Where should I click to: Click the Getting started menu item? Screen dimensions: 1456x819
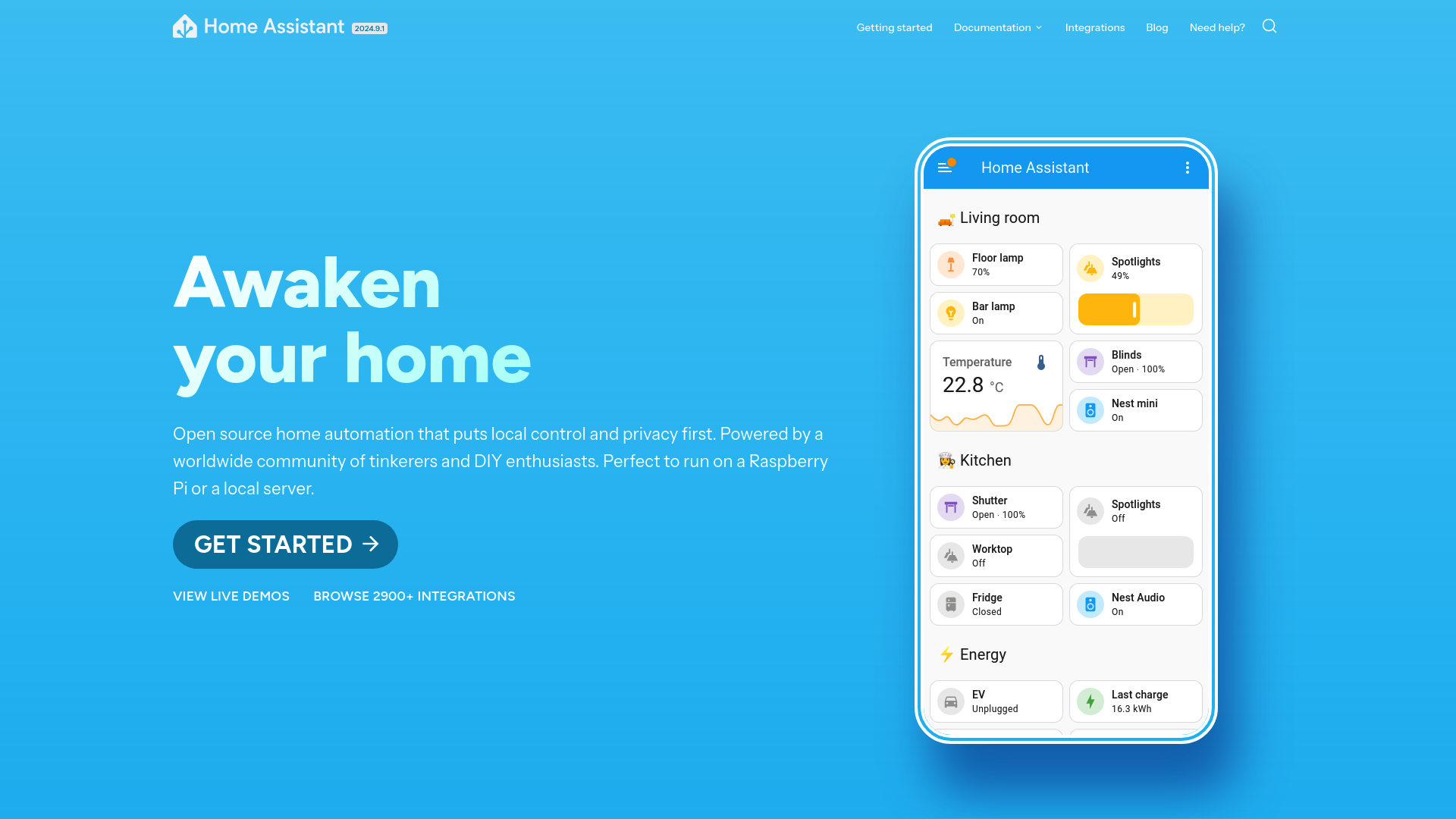pos(894,27)
